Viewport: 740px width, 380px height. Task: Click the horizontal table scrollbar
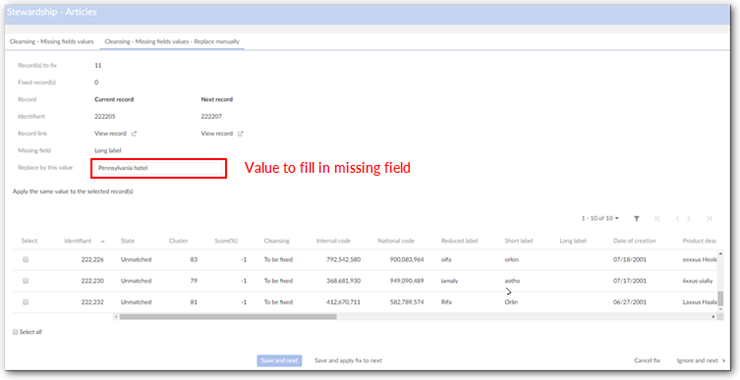[x=228, y=317]
